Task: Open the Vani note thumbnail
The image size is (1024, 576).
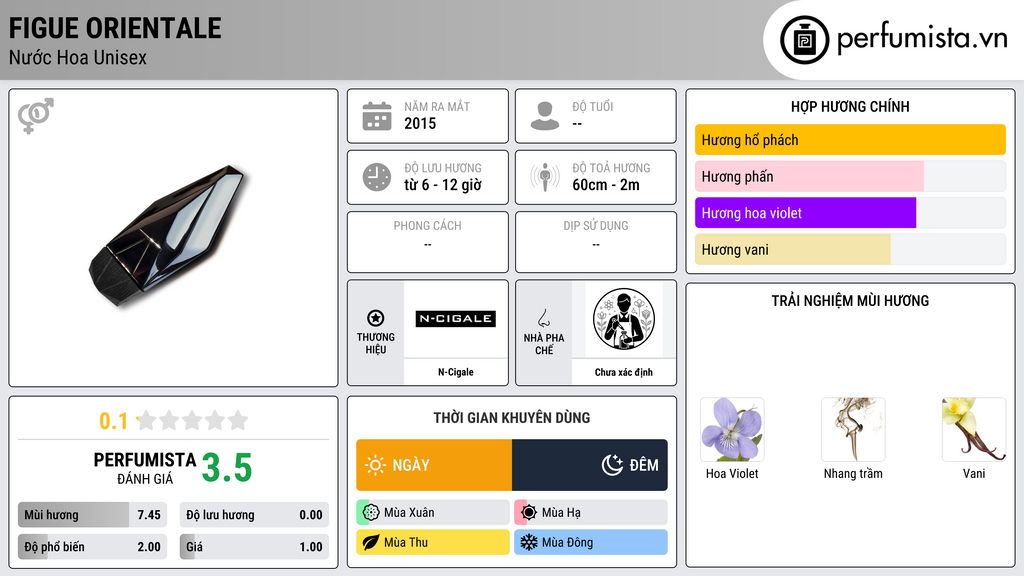Action: point(974,430)
